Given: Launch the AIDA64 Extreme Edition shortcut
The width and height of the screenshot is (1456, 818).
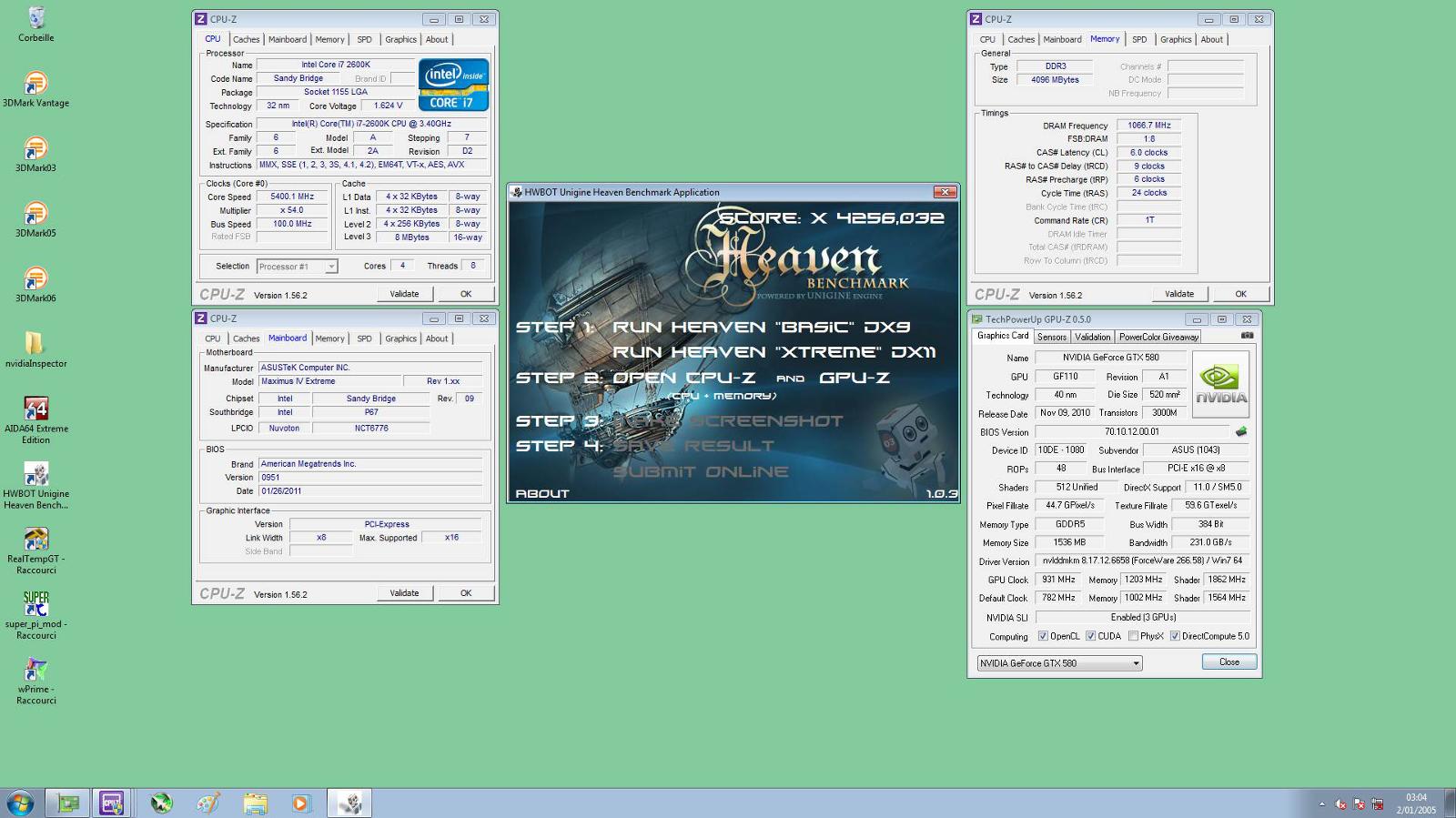Looking at the screenshot, I should point(35,419).
